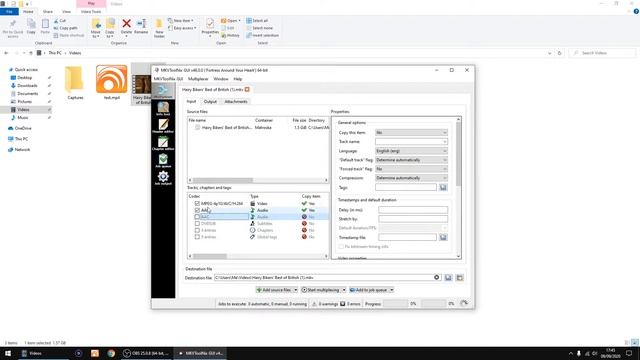Click the Add source files button
This screenshot has width=640, height=360.
tap(274, 290)
